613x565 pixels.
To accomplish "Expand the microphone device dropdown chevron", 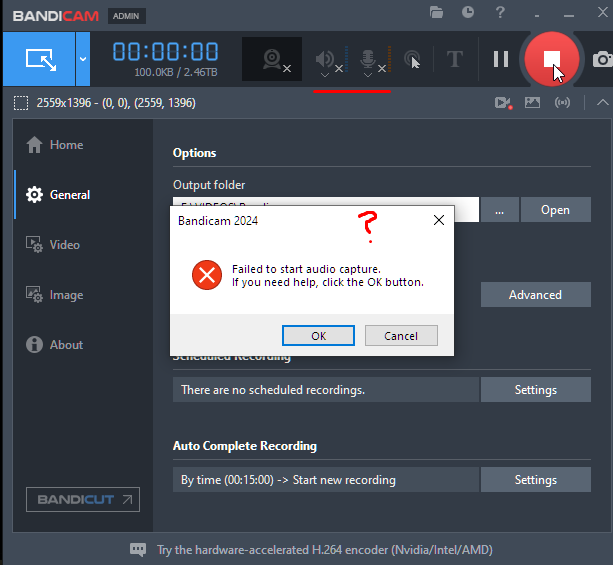I will coord(367,75).
